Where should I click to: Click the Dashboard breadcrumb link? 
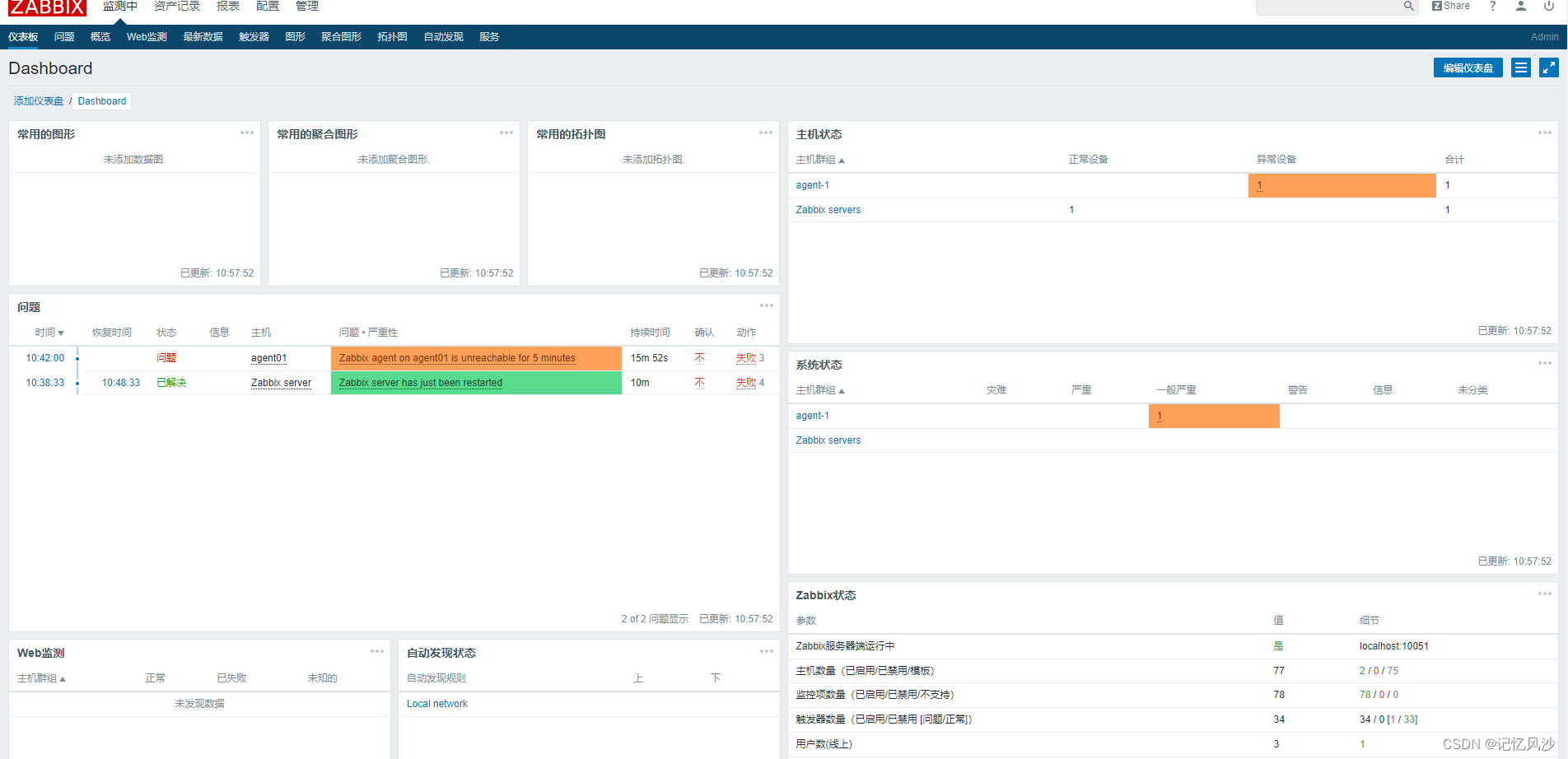(102, 101)
